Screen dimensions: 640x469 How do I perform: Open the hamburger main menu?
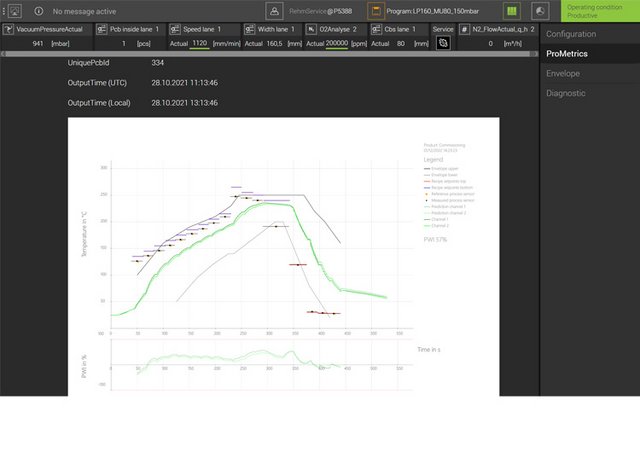(12, 11)
